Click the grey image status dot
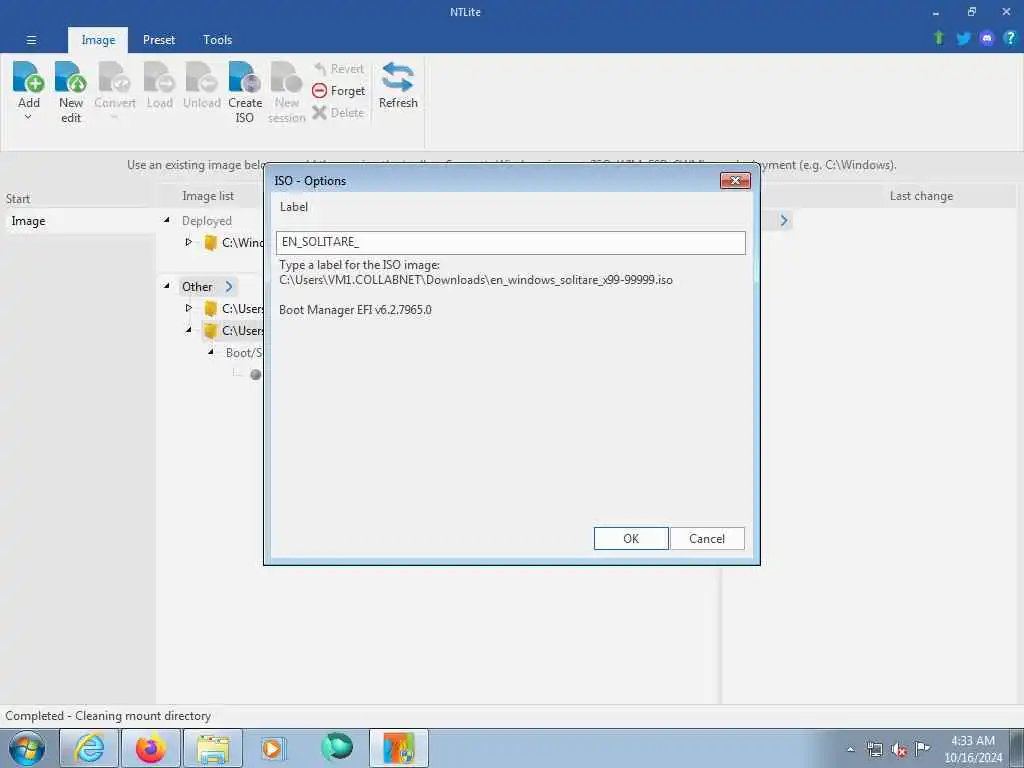Screen dimensions: 1024x768 255,374
